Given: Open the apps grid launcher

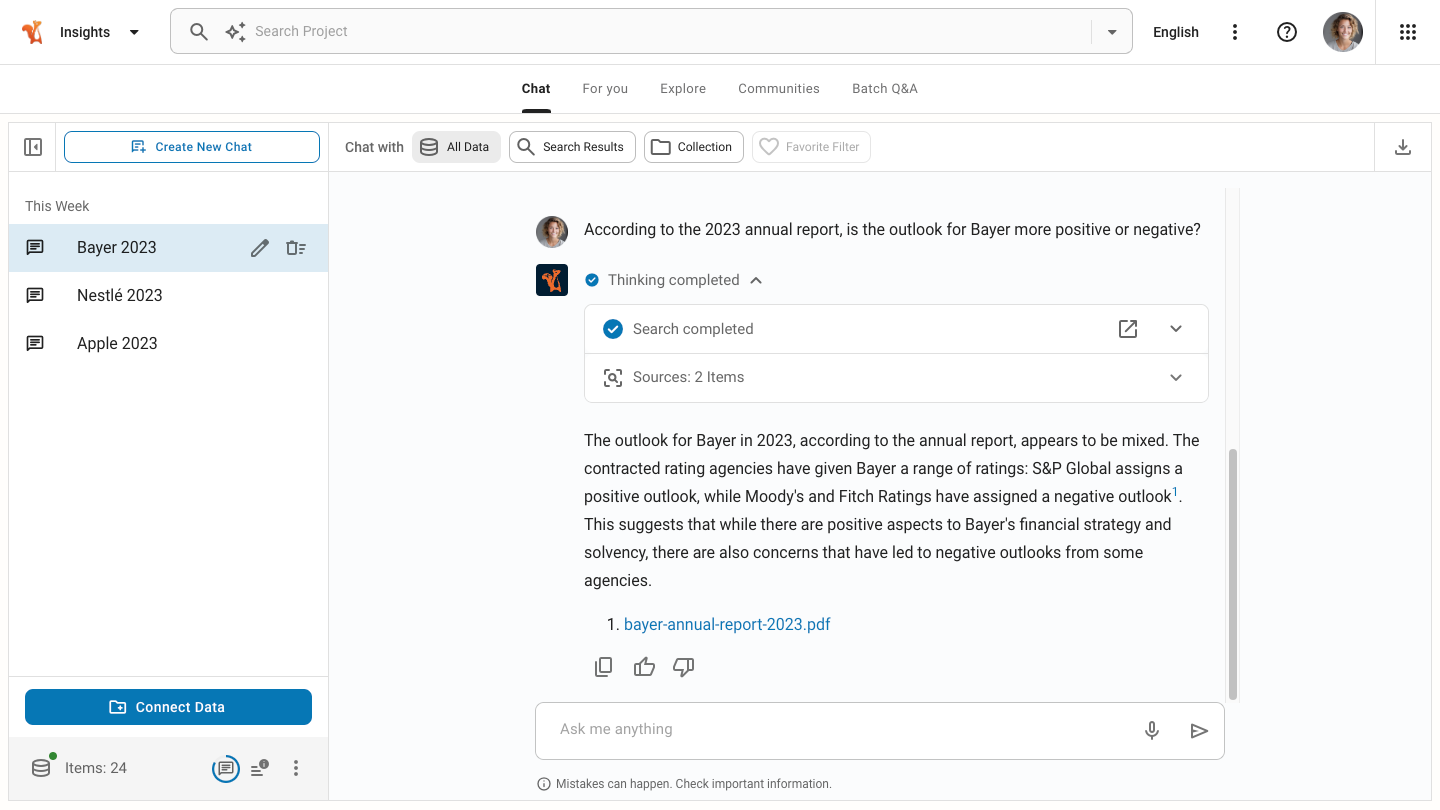Looking at the screenshot, I should click(1408, 32).
